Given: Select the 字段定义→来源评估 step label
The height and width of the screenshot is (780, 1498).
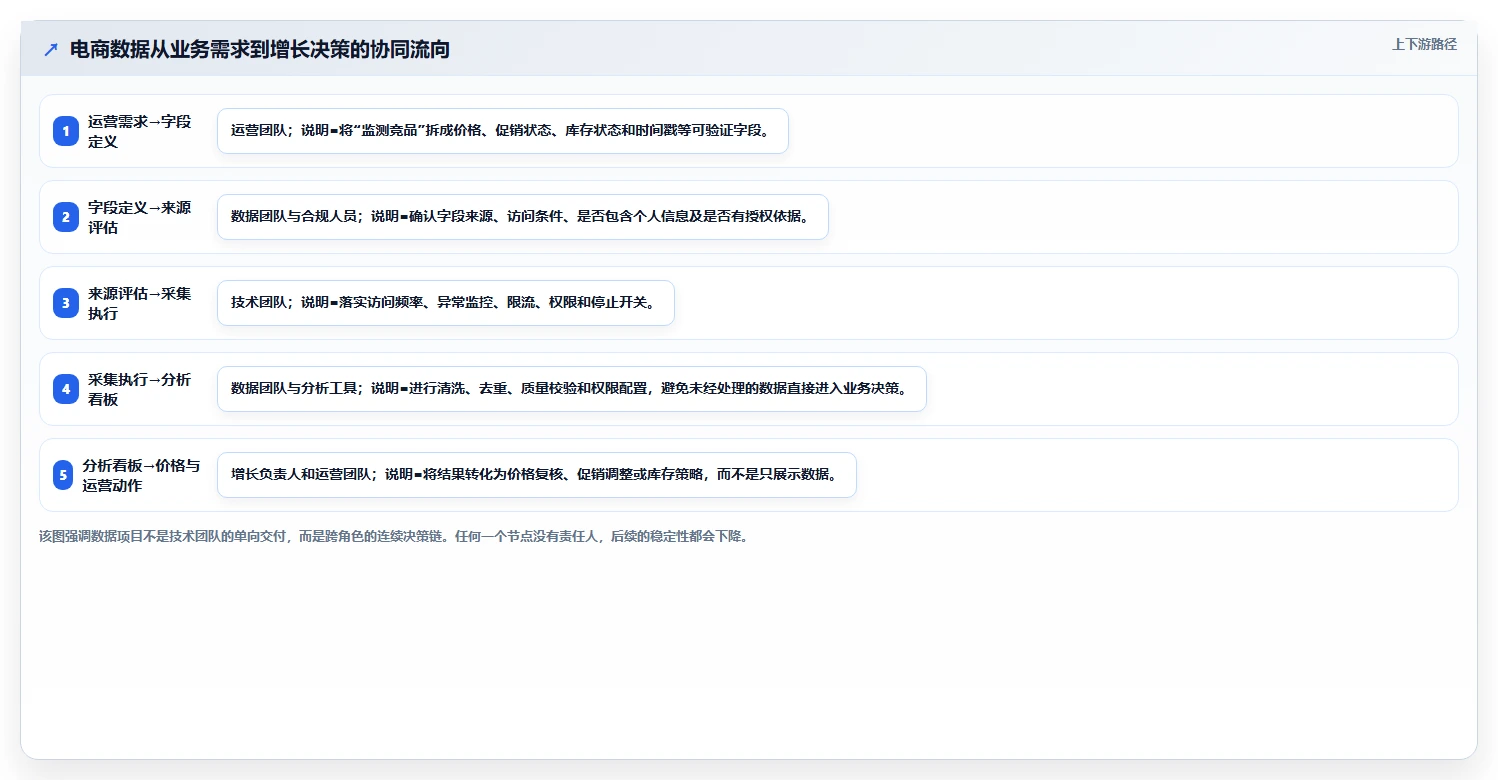Looking at the screenshot, I should 139,217.
